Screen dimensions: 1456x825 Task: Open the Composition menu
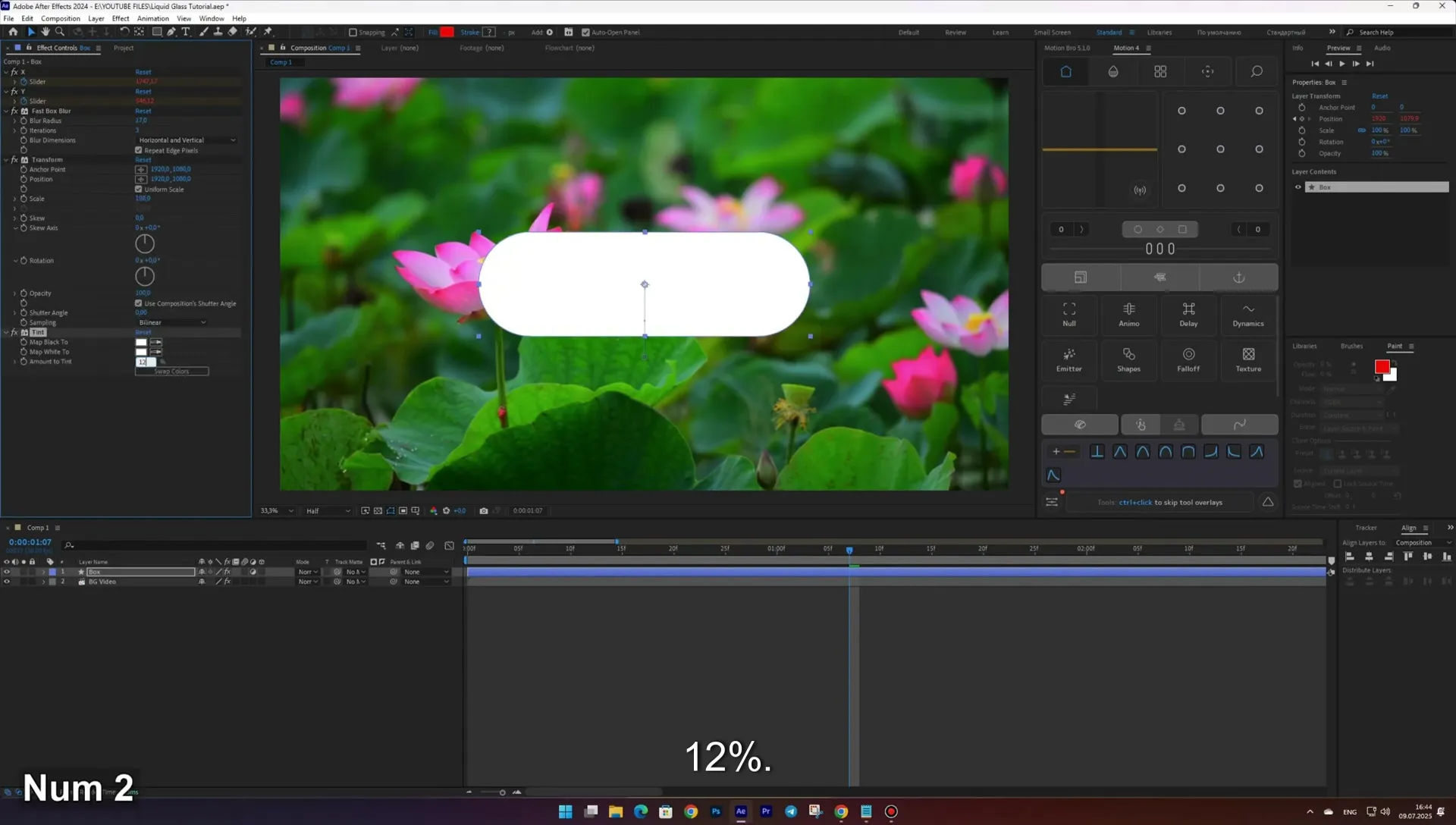61,18
